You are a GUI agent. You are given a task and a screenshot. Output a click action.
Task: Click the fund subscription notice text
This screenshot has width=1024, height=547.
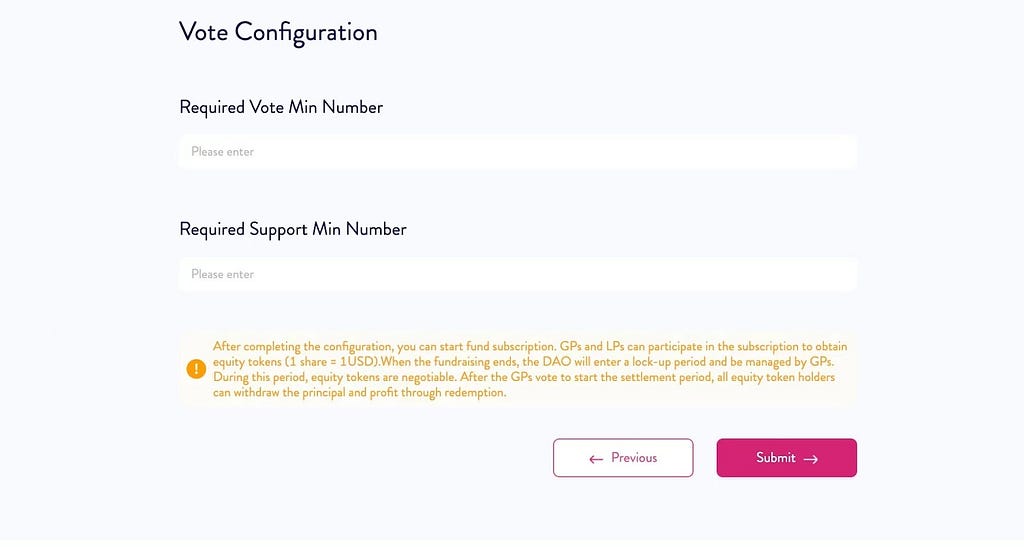coord(531,347)
